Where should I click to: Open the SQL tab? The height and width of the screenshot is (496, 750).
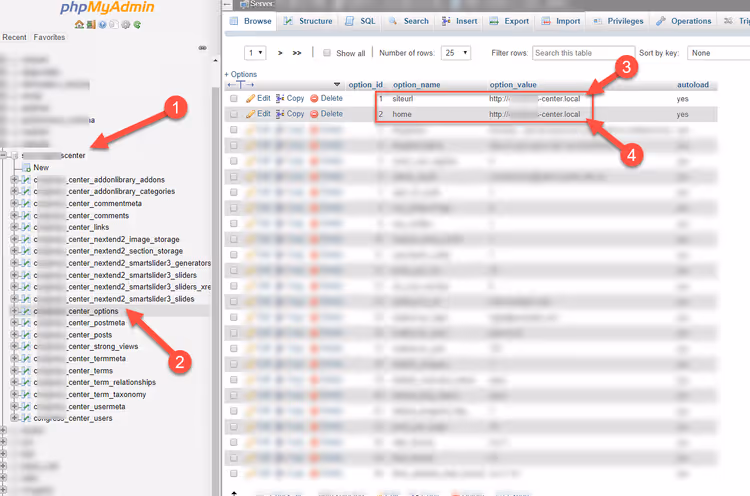pyautogui.click(x=360, y=21)
